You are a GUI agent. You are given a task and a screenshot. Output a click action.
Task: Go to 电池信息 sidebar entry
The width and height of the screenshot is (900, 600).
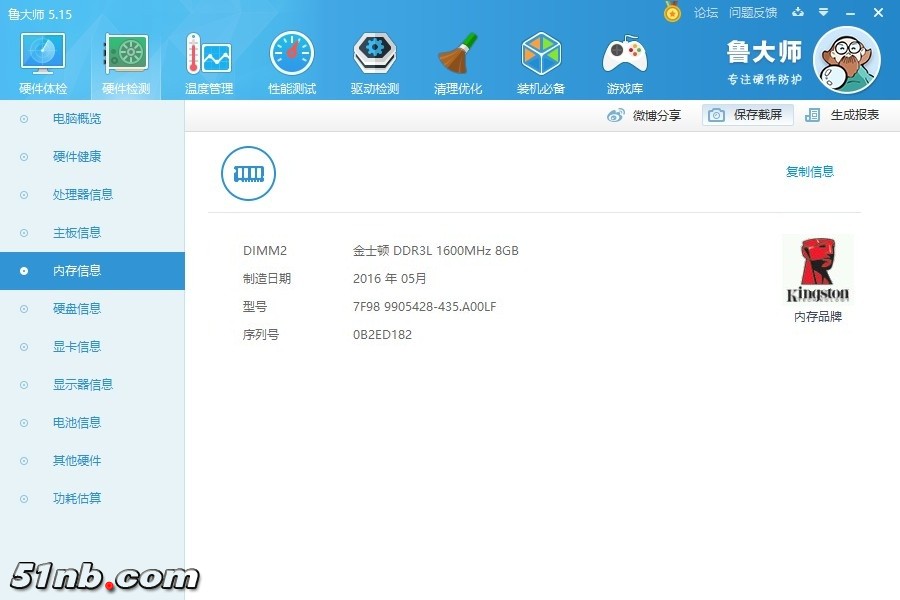tap(77, 423)
